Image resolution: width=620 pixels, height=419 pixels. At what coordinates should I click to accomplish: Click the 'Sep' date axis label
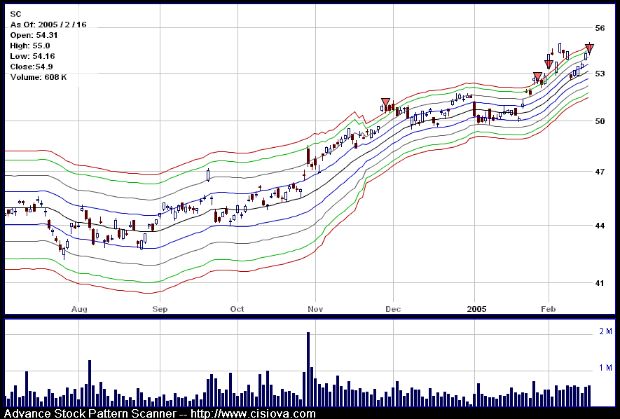[x=160, y=309]
